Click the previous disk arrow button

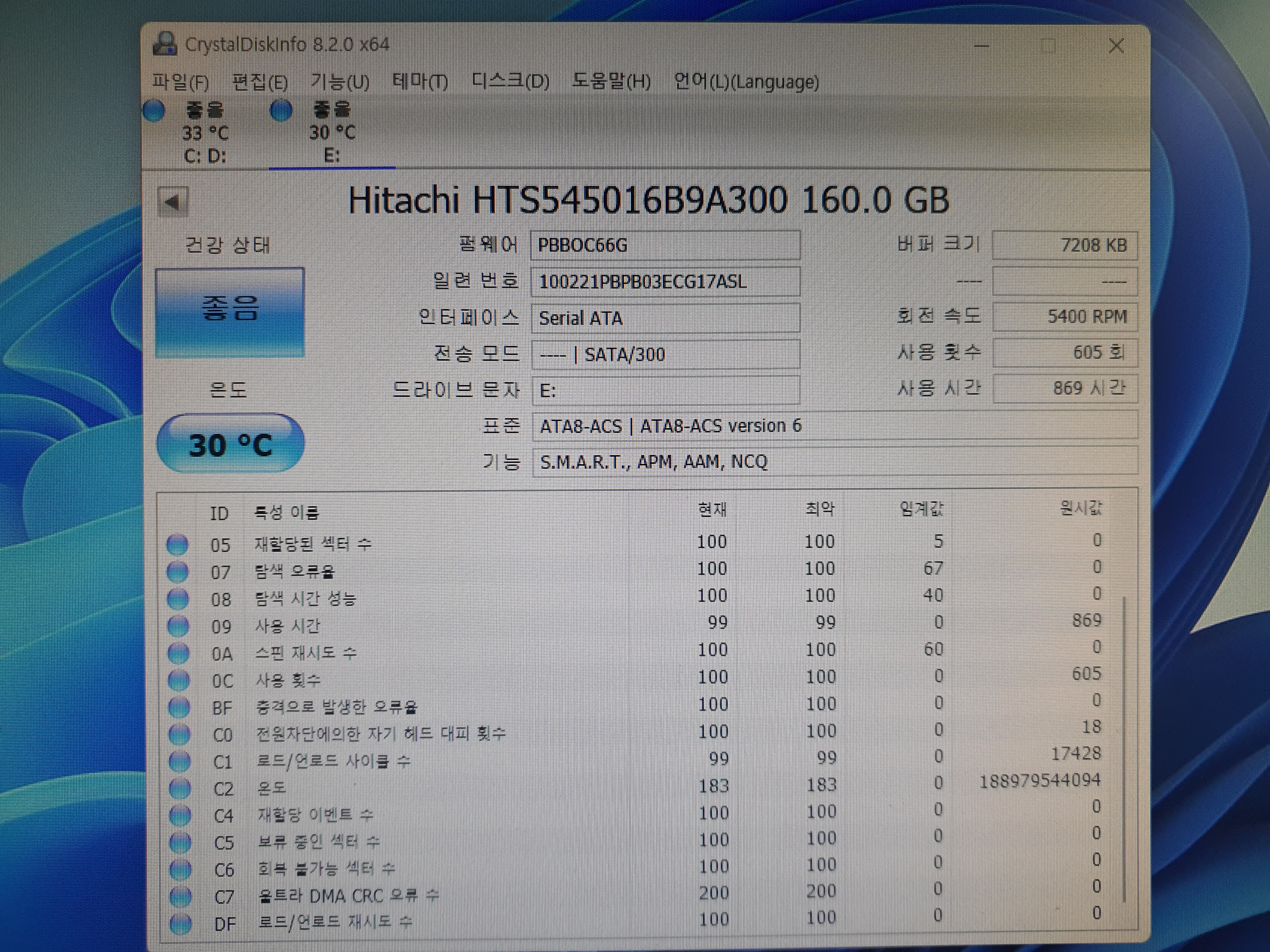click(173, 202)
